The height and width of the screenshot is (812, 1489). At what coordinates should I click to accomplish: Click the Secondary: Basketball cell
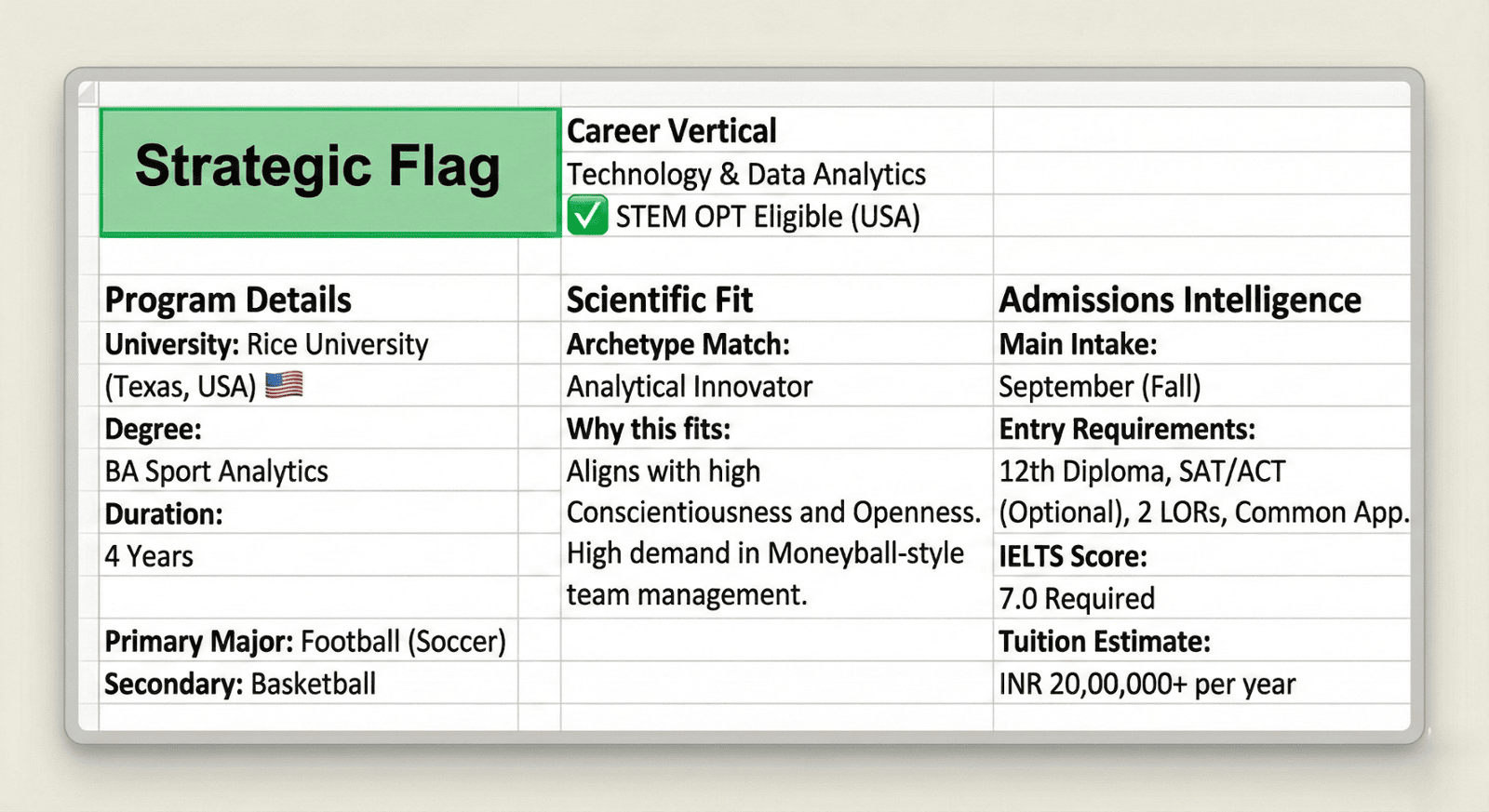pos(240,684)
